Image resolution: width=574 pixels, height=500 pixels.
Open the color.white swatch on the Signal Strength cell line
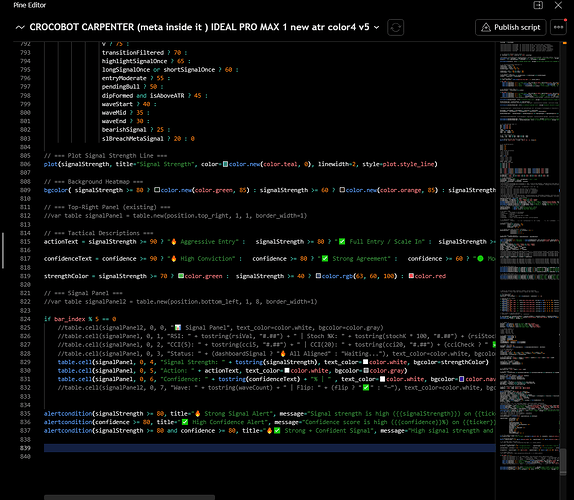(365, 362)
